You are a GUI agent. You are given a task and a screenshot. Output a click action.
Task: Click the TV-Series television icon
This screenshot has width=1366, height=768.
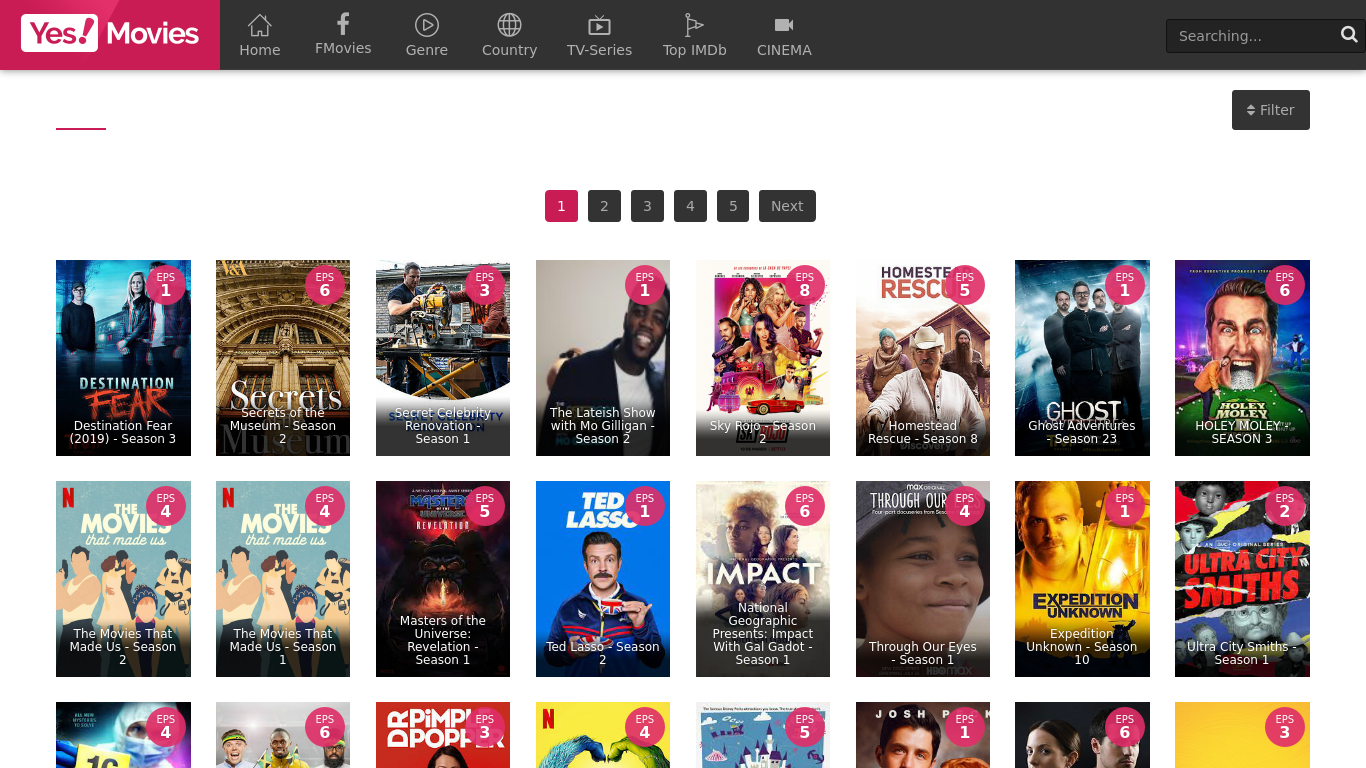[599, 25]
